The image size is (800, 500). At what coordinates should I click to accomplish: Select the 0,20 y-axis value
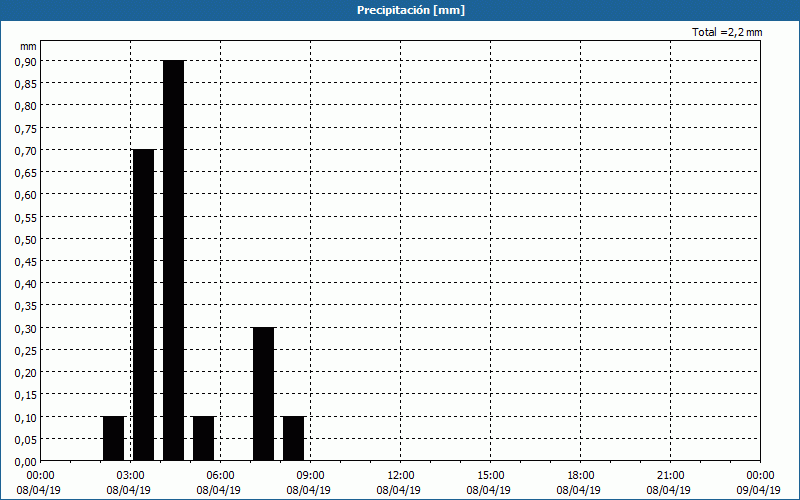tap(26, 373)
